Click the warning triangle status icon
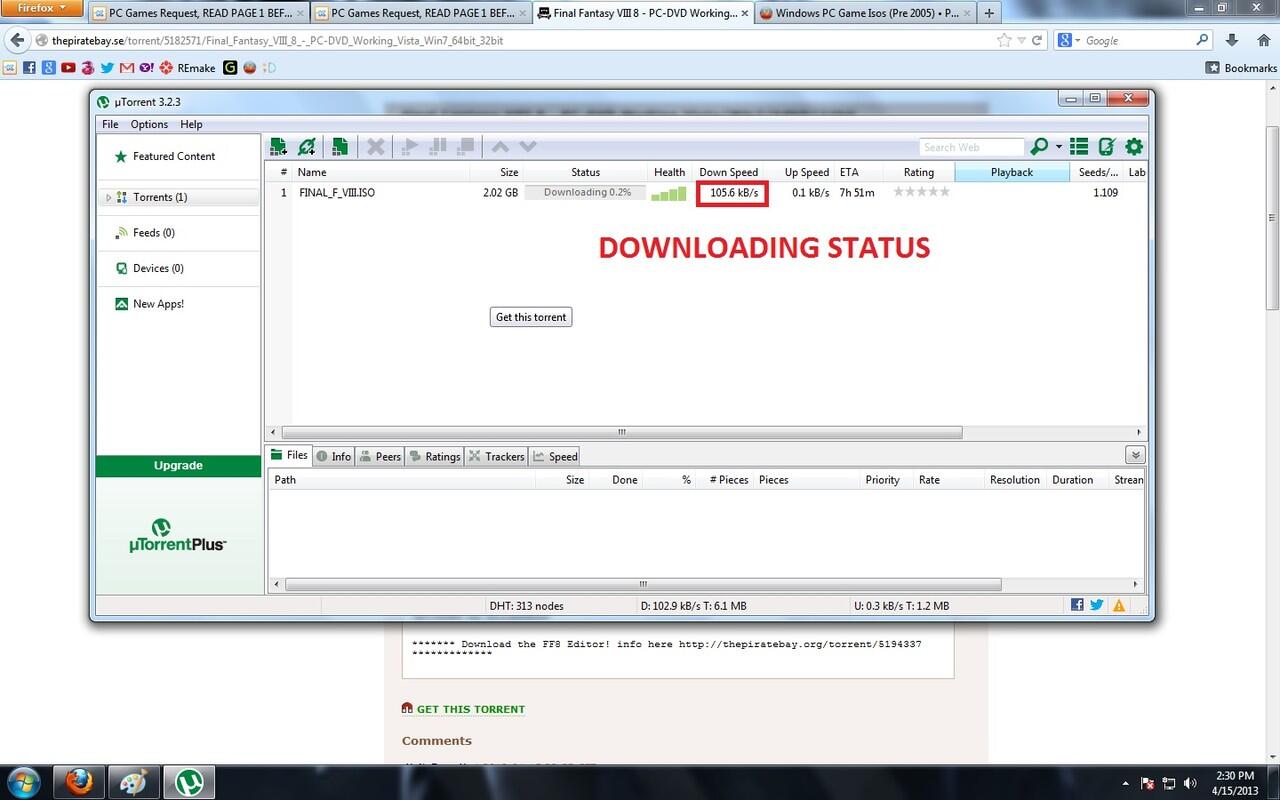1280x800 pixels. coord(1118,605)
